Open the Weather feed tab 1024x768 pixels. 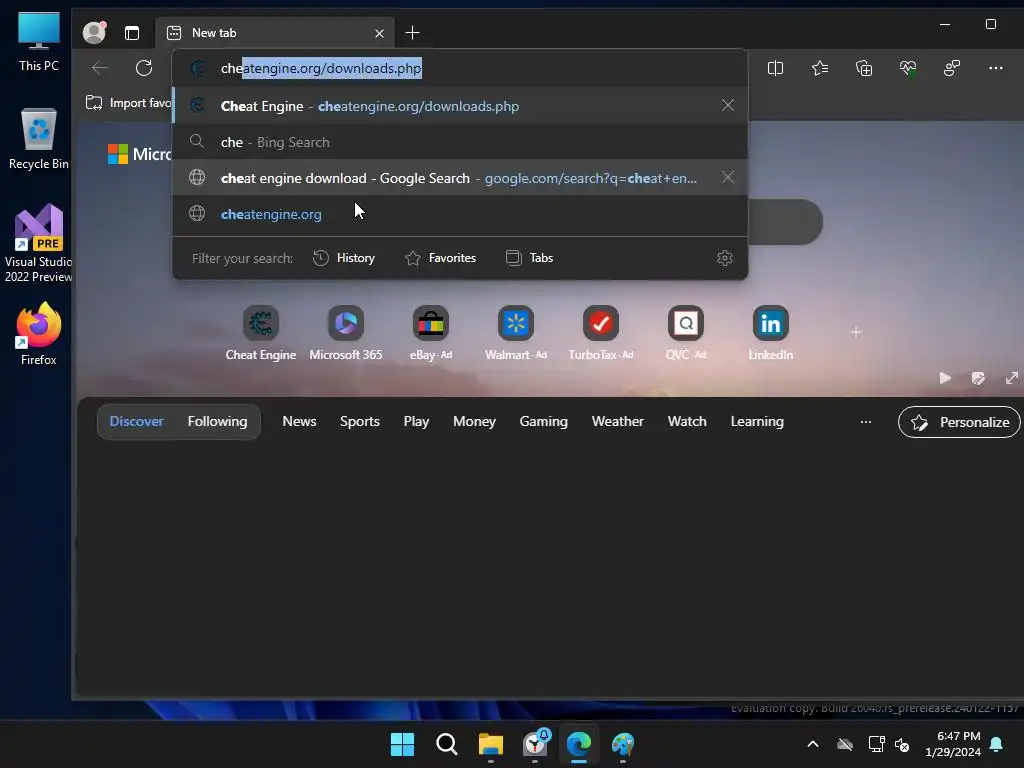click(x=617, y=421)
